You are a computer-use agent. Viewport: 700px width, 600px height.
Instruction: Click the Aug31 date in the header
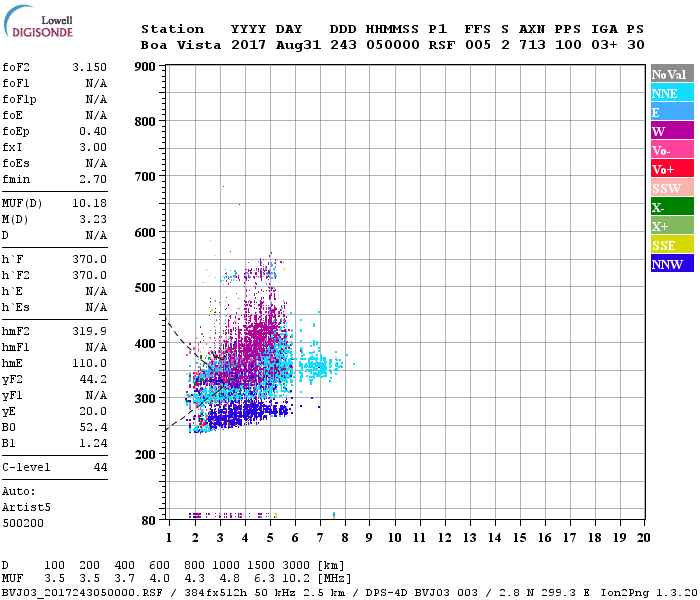click(x=298, y=45)
